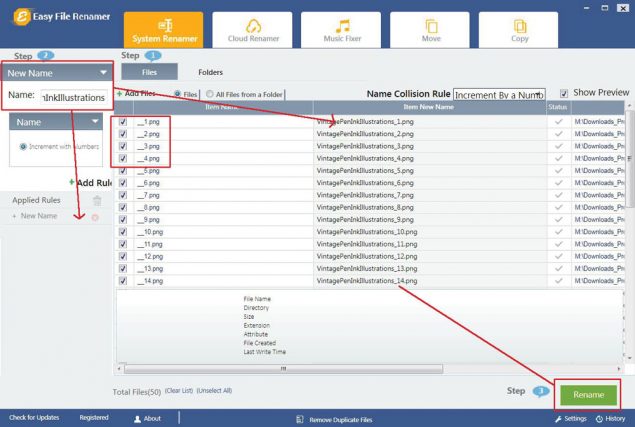Switch to the Cloud Renamer tab

tap(252, 30)
